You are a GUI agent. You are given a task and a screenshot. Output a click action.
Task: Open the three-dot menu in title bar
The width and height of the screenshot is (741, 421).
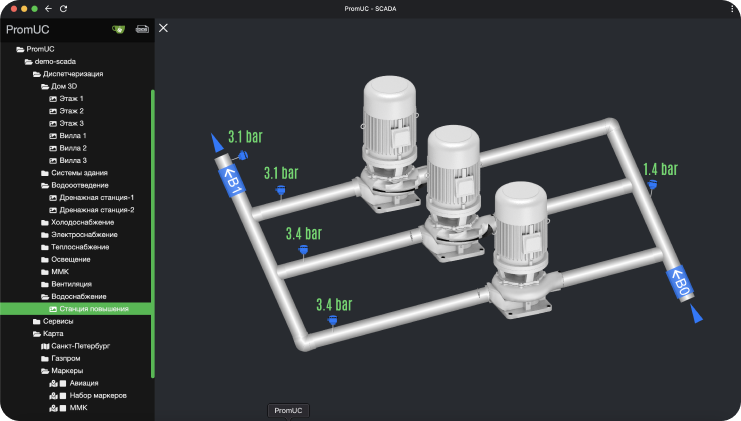coord(732,8)
